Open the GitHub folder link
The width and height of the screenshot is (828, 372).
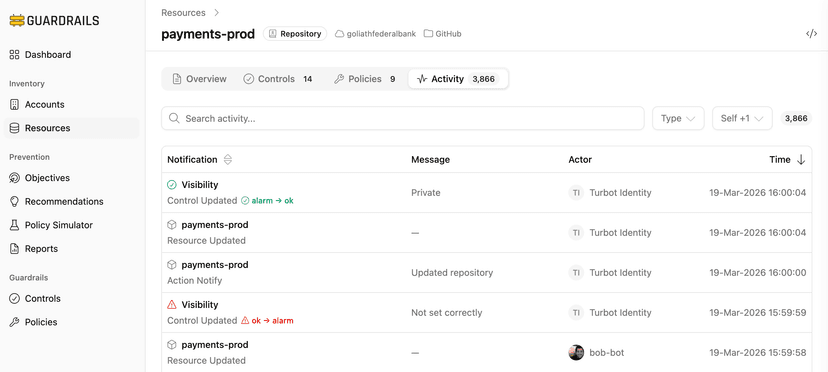click(x=443, y=34)
